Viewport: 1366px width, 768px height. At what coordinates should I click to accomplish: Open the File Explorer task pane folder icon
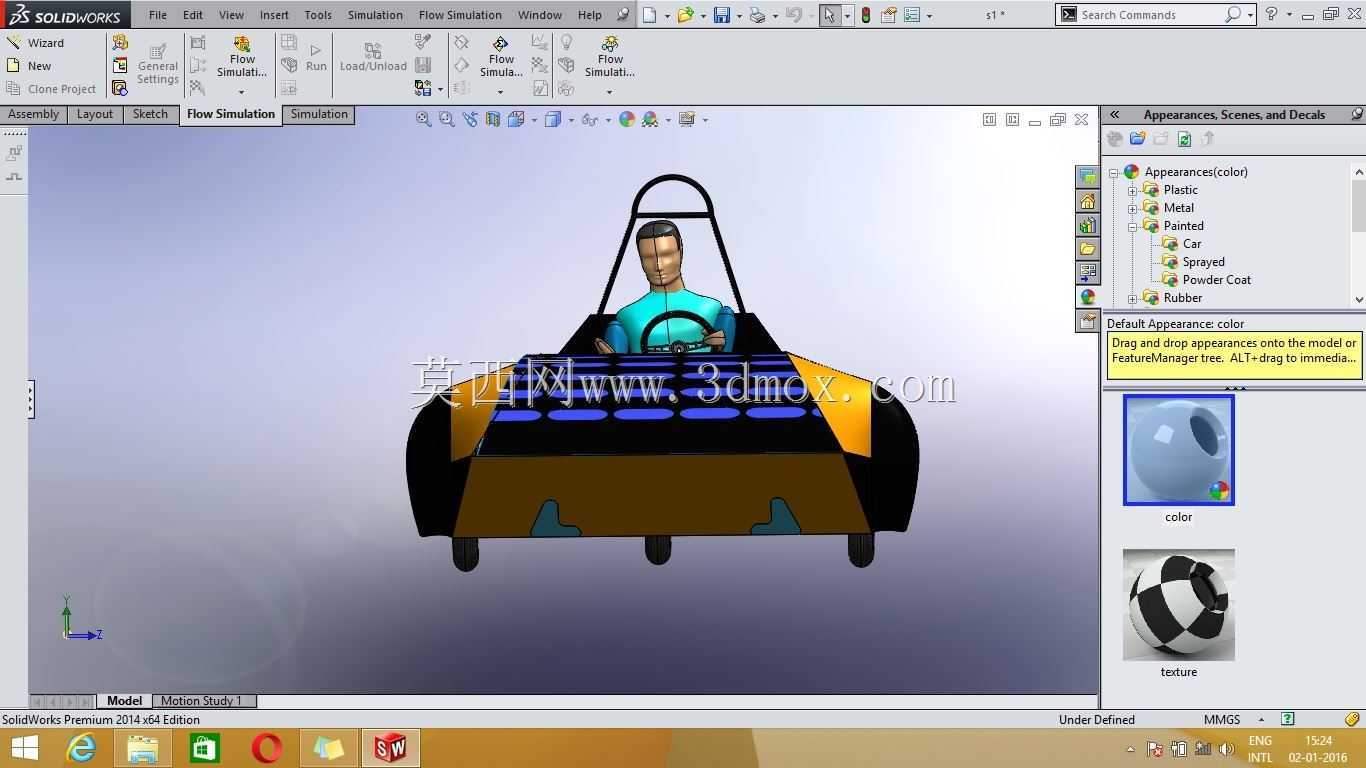[1087, 249]
